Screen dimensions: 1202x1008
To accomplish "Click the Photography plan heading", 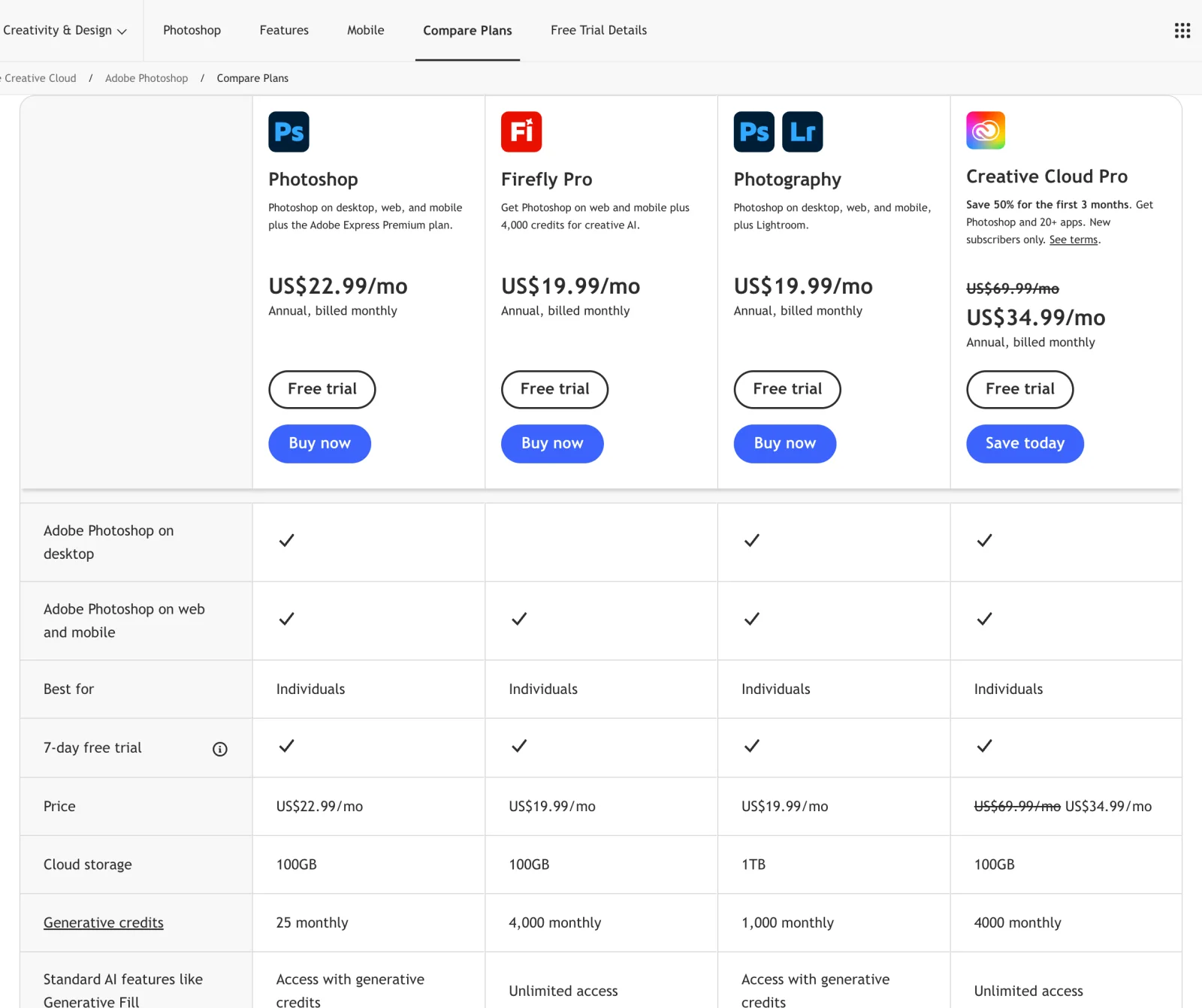I will click(x=787, y=180).
